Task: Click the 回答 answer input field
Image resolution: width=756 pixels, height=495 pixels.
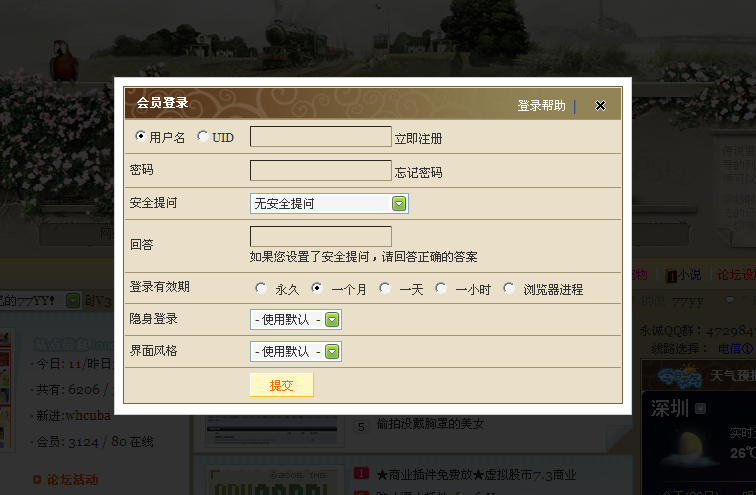Action: 321,236
